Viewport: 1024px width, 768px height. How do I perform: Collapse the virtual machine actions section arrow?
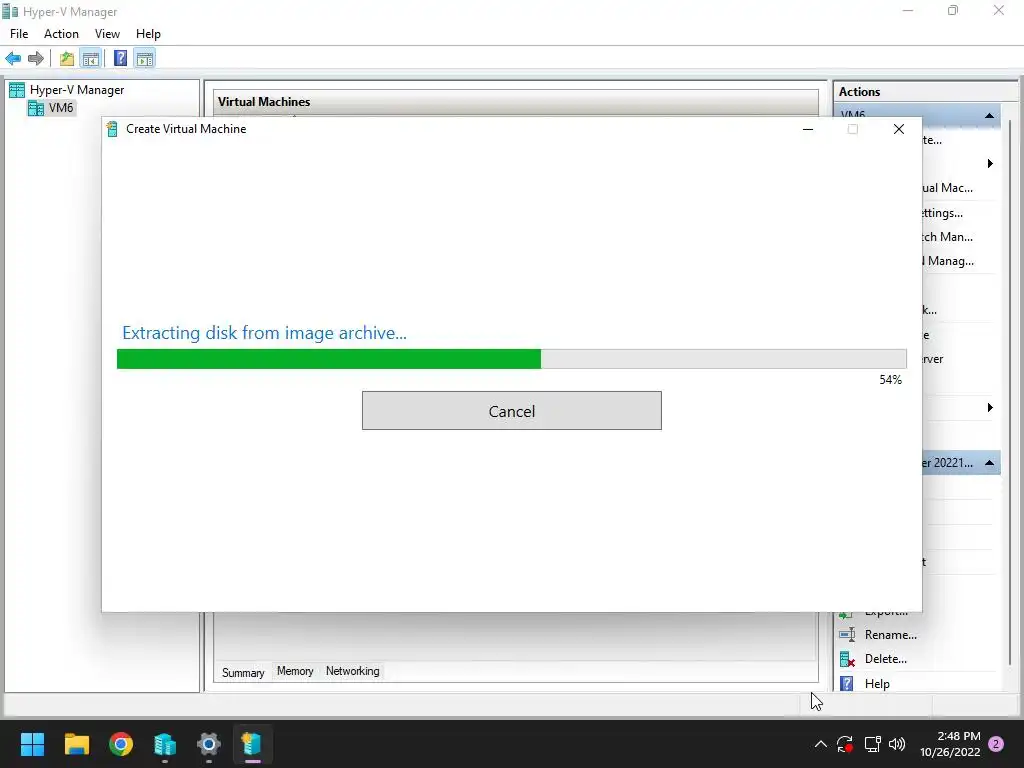[x=989, y=463]
